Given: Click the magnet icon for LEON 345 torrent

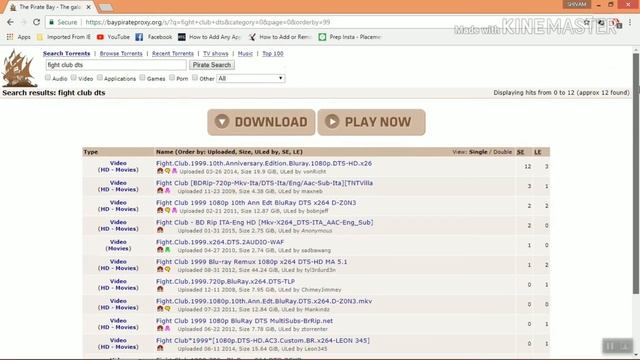Looking at the screenshot, I should (160, 348).
